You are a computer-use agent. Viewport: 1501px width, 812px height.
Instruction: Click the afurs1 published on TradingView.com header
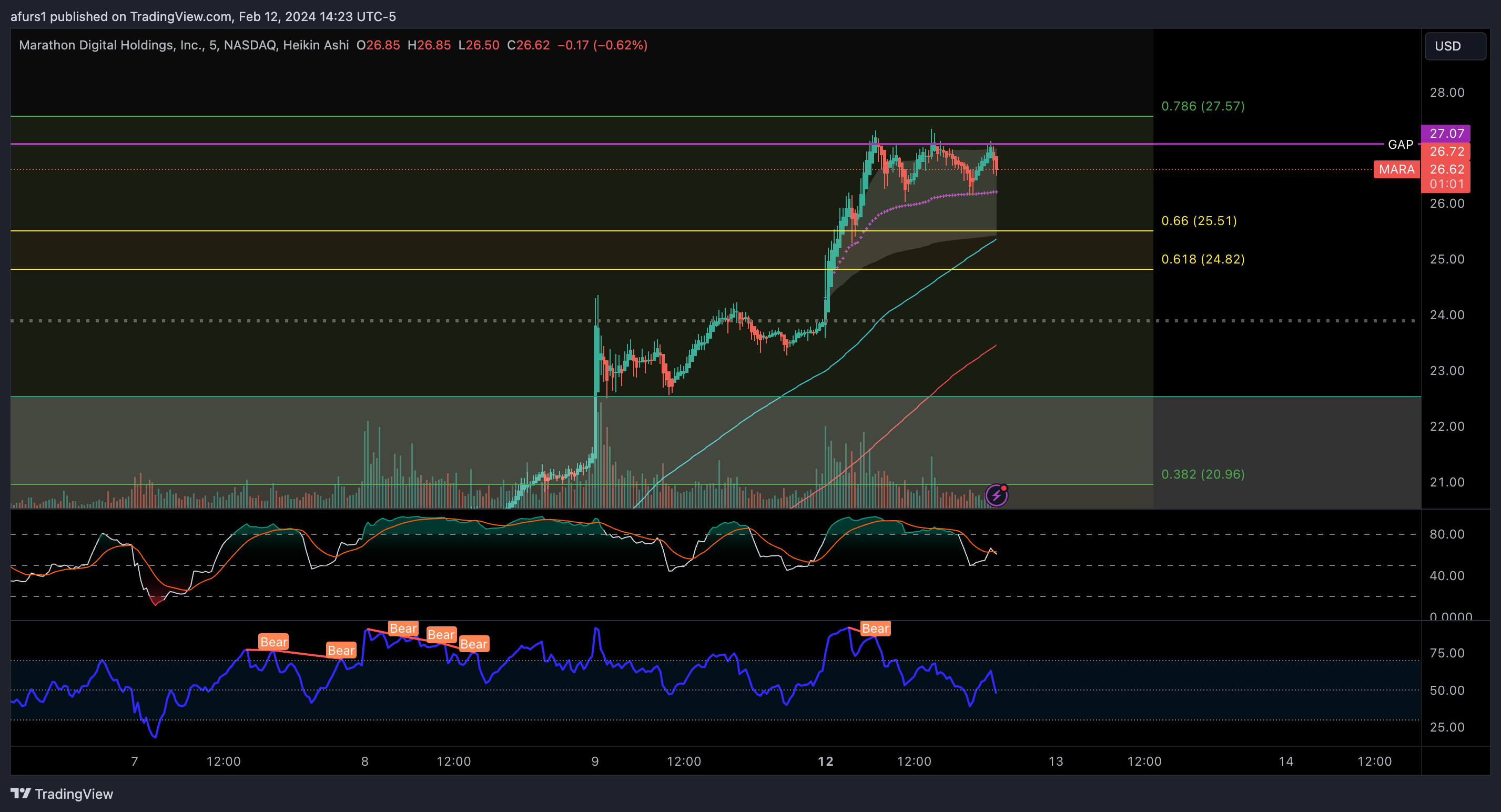point(204,16)
